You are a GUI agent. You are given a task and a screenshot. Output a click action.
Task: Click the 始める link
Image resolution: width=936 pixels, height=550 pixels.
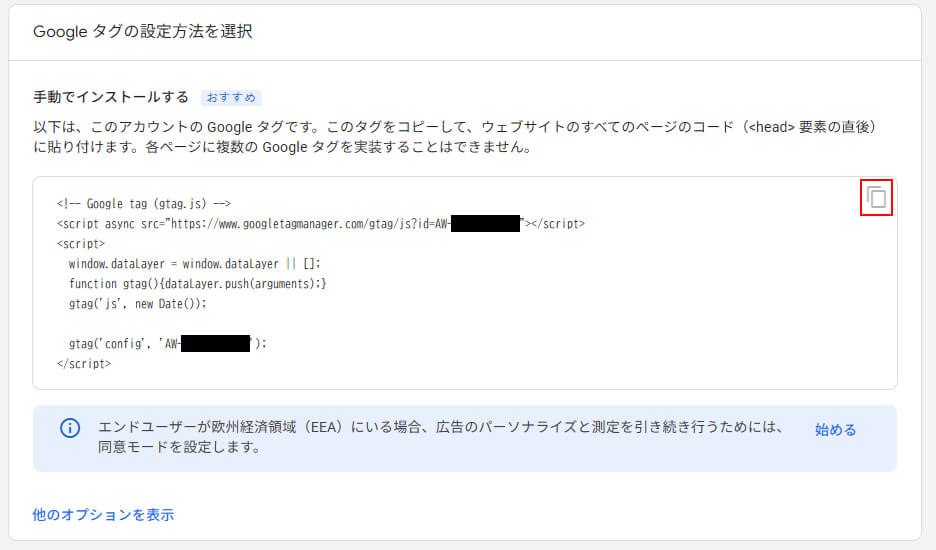tap(835, 429)
